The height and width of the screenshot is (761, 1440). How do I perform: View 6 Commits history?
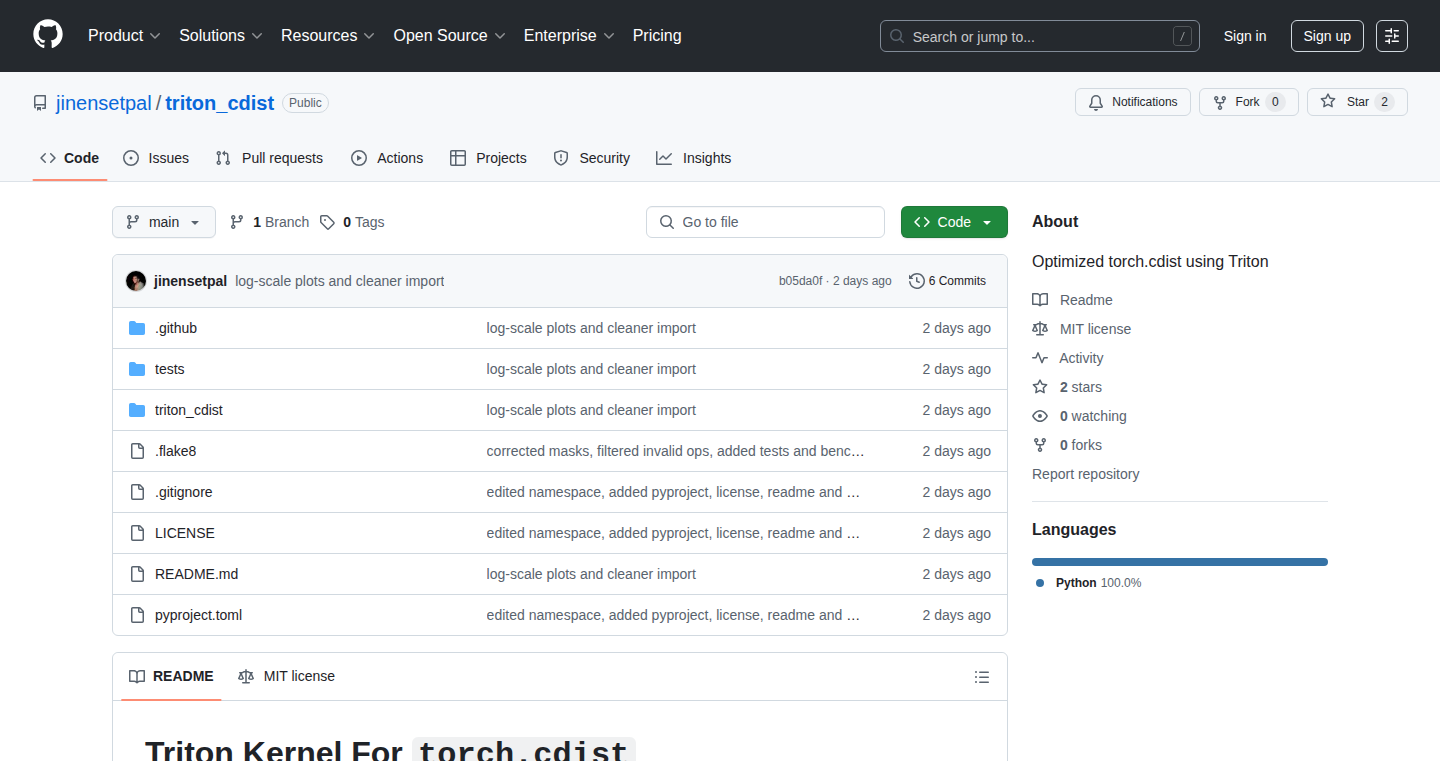tap(947, 281)
